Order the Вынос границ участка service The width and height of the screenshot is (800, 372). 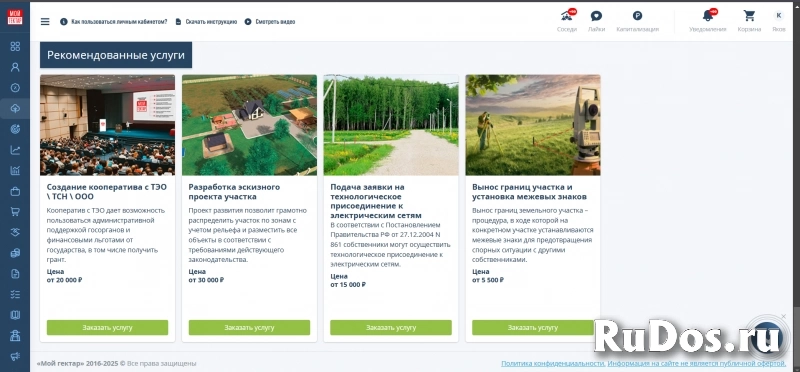tap(533, 328)
